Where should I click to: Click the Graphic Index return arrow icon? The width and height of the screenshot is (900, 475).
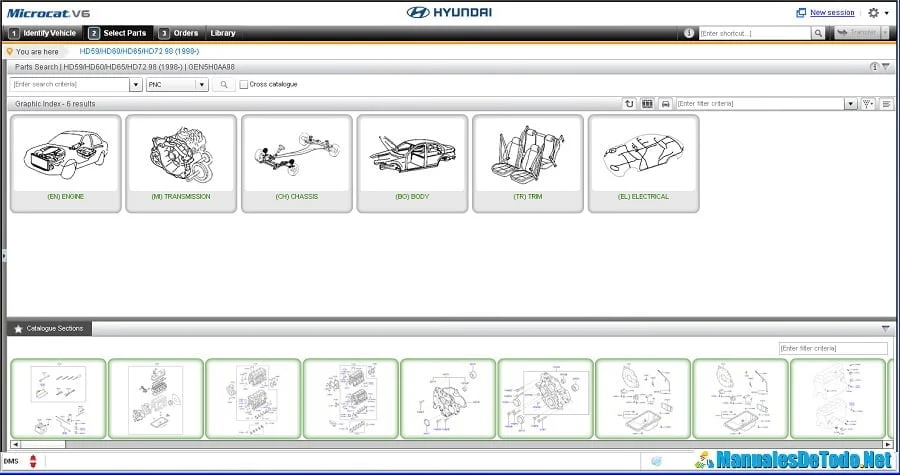pyautogui.click(x=630, y=104)
